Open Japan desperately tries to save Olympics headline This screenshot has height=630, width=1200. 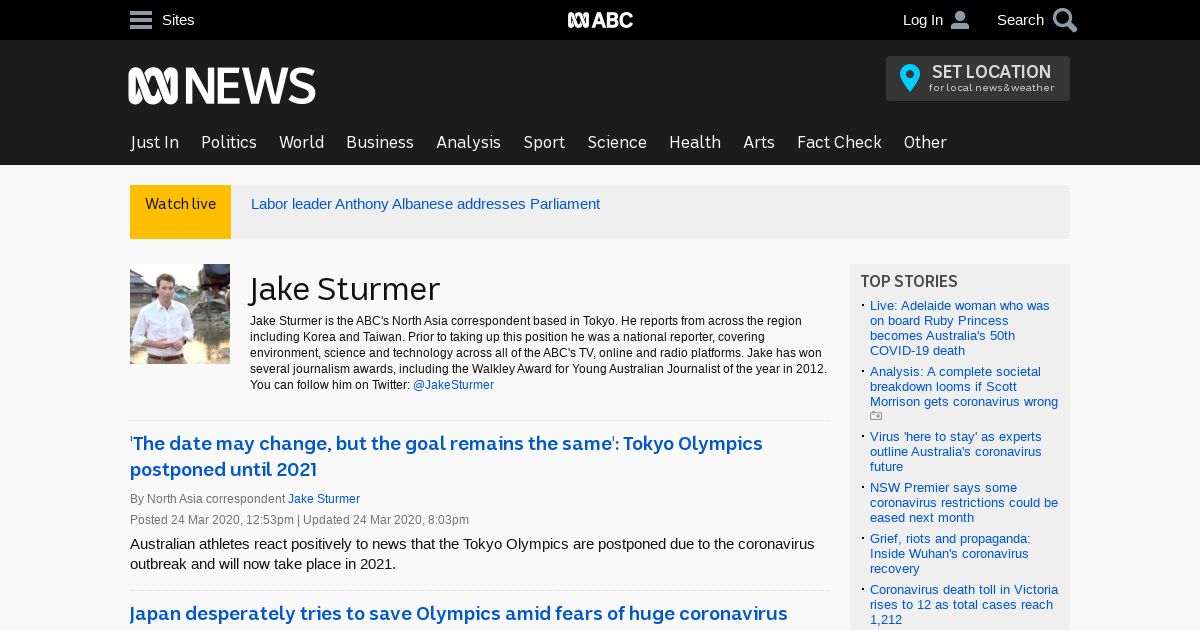(x=459, y=614)
